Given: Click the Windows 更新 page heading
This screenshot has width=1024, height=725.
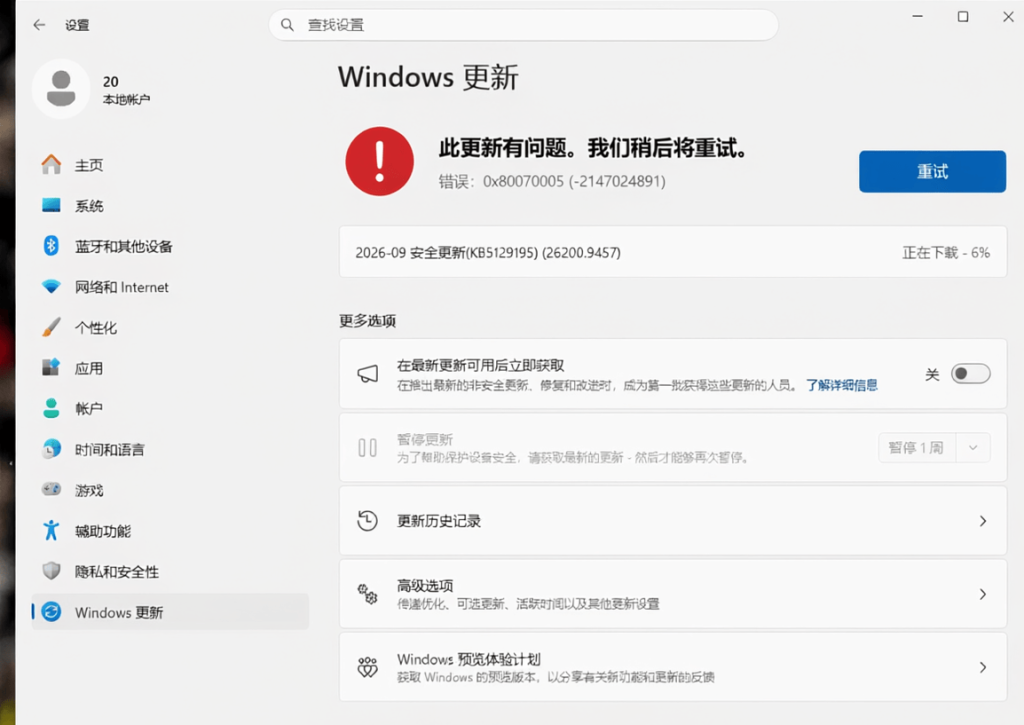Looking at the screenshot, I should tap(428, 77).
